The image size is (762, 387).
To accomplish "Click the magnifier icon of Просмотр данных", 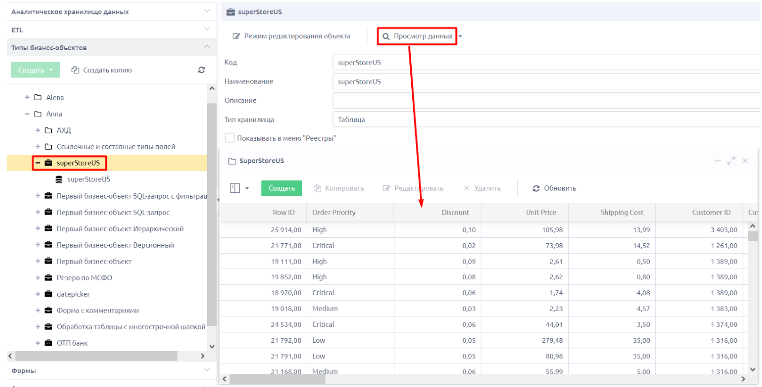I will [386, 36].
